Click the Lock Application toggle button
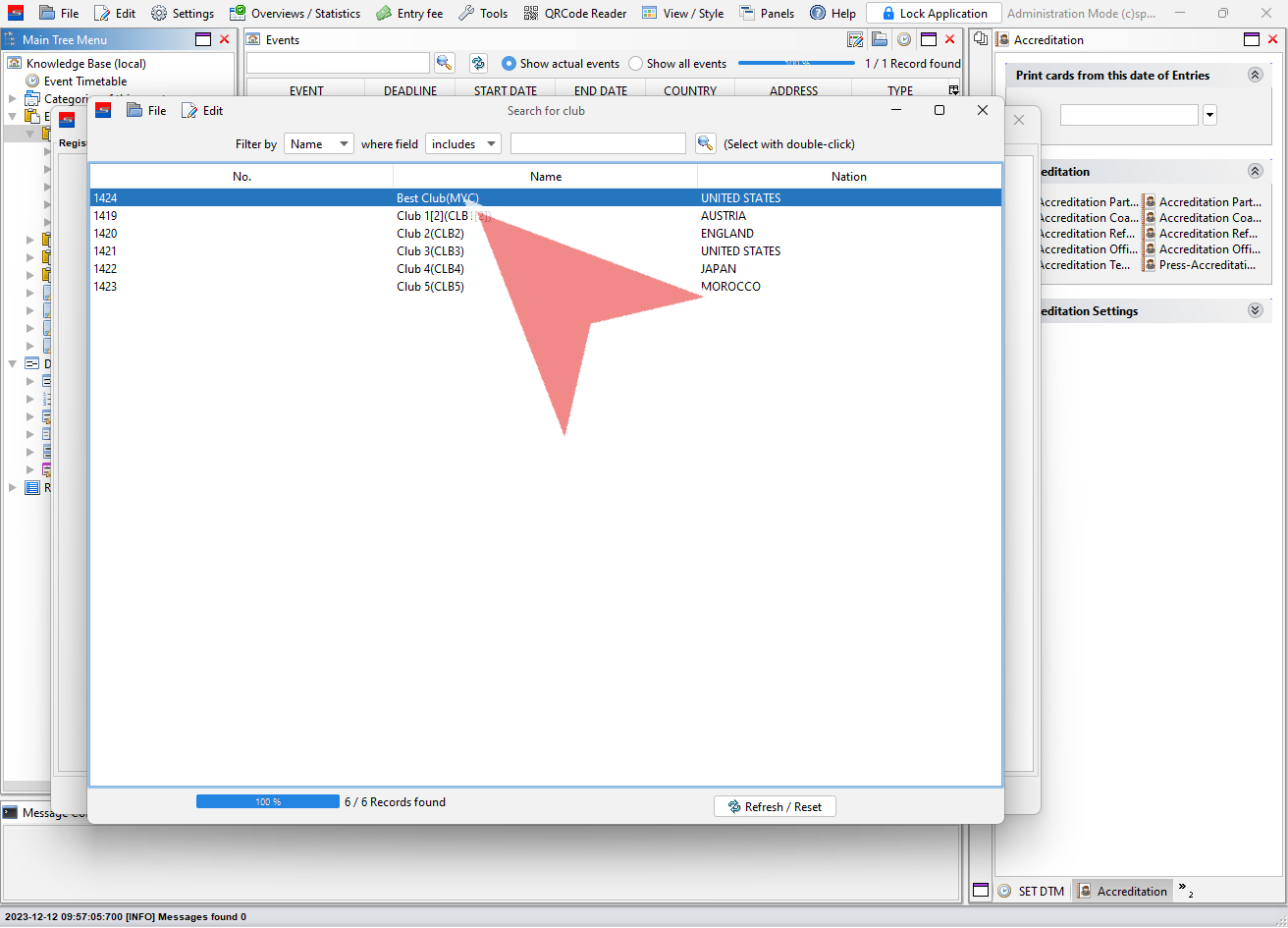This screenshot has height=928, width=1288. (934, 14)
